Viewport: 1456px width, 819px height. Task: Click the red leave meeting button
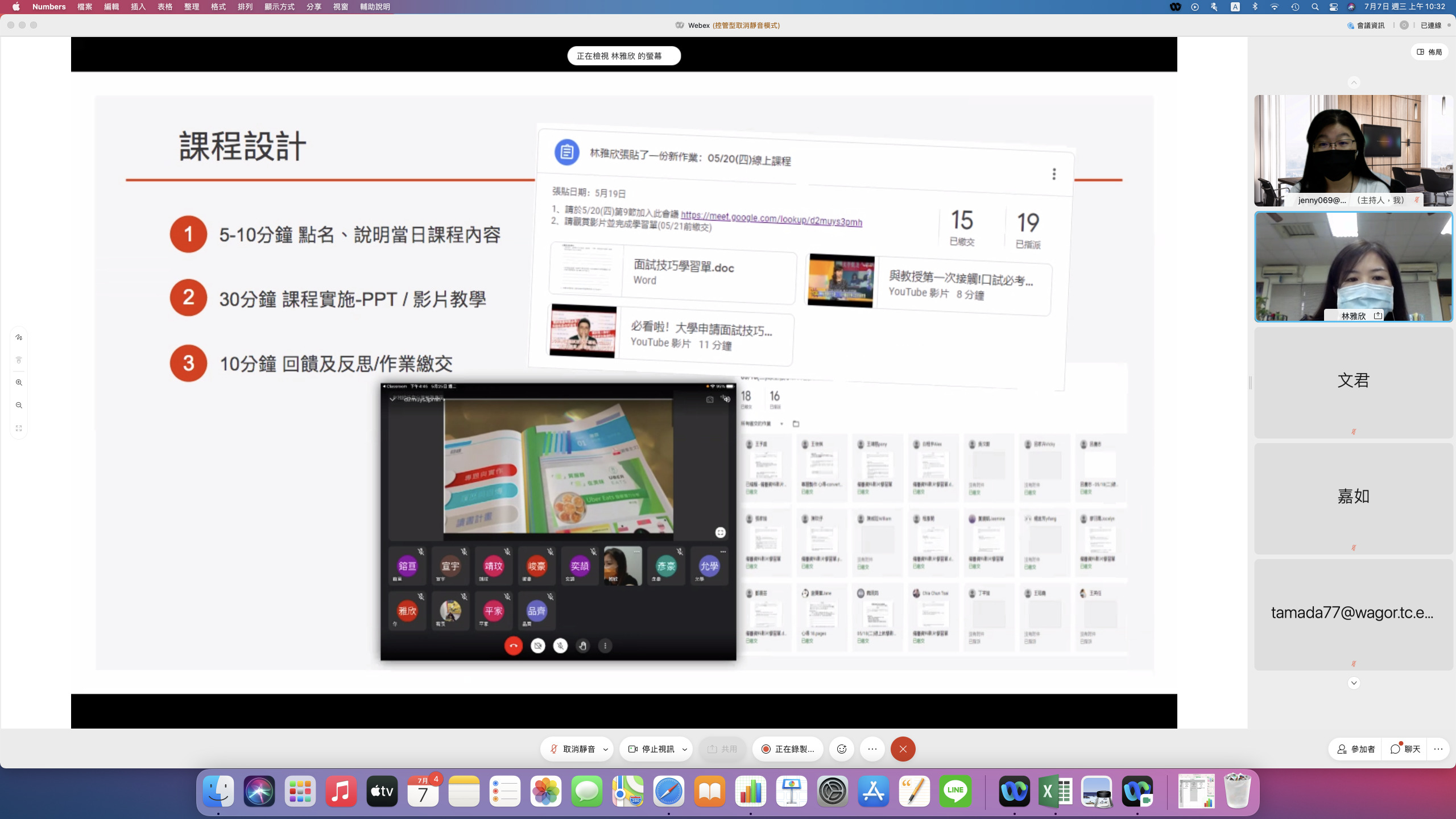pyautogui.click(x=903, y=749)
